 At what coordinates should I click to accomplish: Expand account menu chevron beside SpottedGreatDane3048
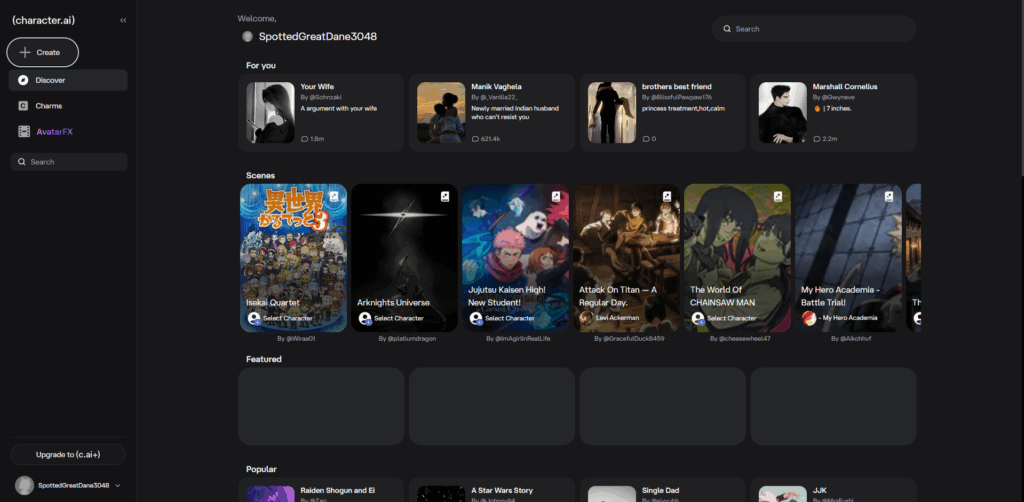coord(118,486)
